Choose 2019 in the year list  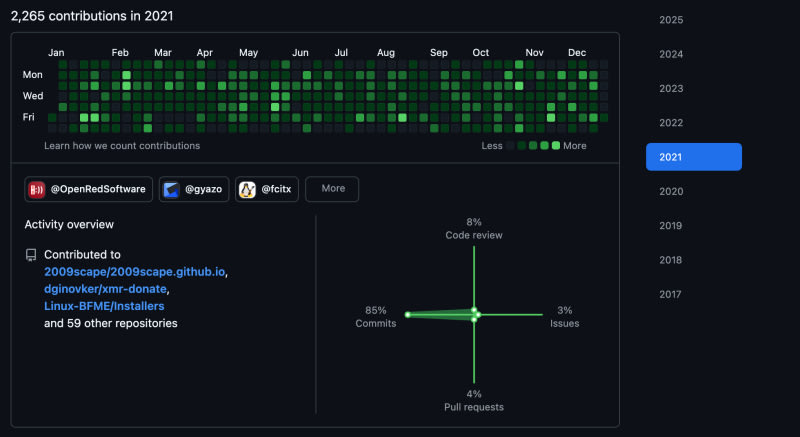[x=671, y=225]
